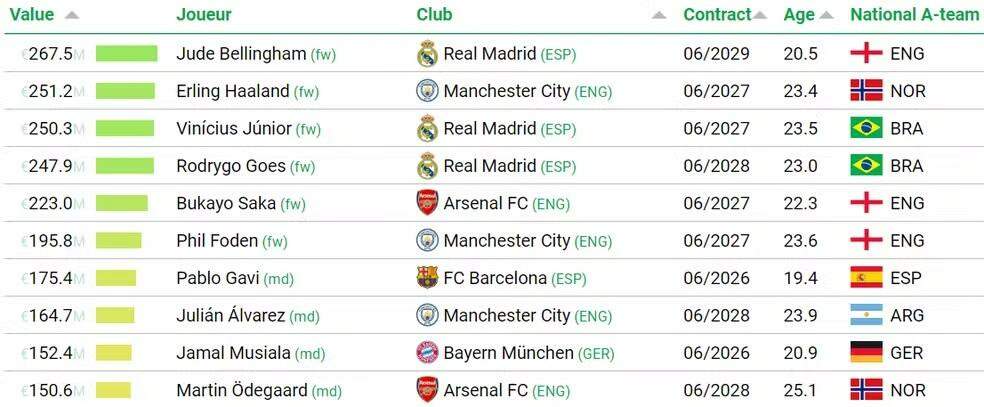
Task: Sort by Club using the arrow
Action: coord(658,16)
